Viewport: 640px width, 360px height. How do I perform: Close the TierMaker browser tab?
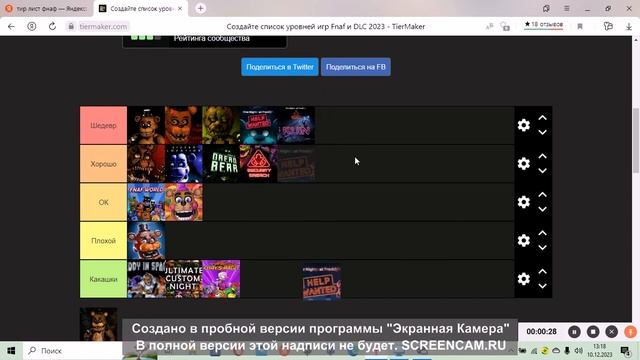pyautogui.click(x=180, y=8)
